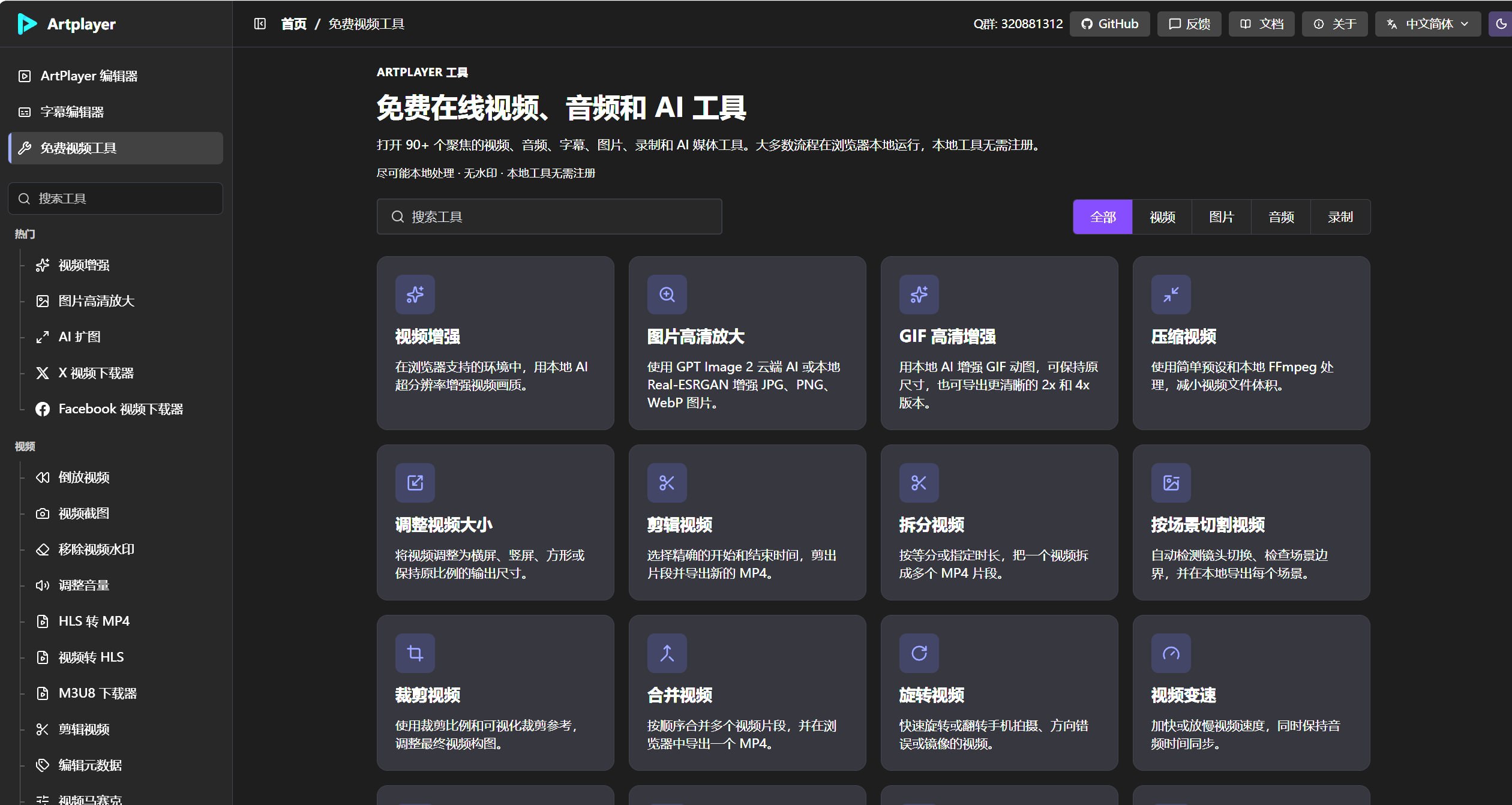Click the 视频增强 card sparkle icon
1512x805 pixels.
point(415,295)
